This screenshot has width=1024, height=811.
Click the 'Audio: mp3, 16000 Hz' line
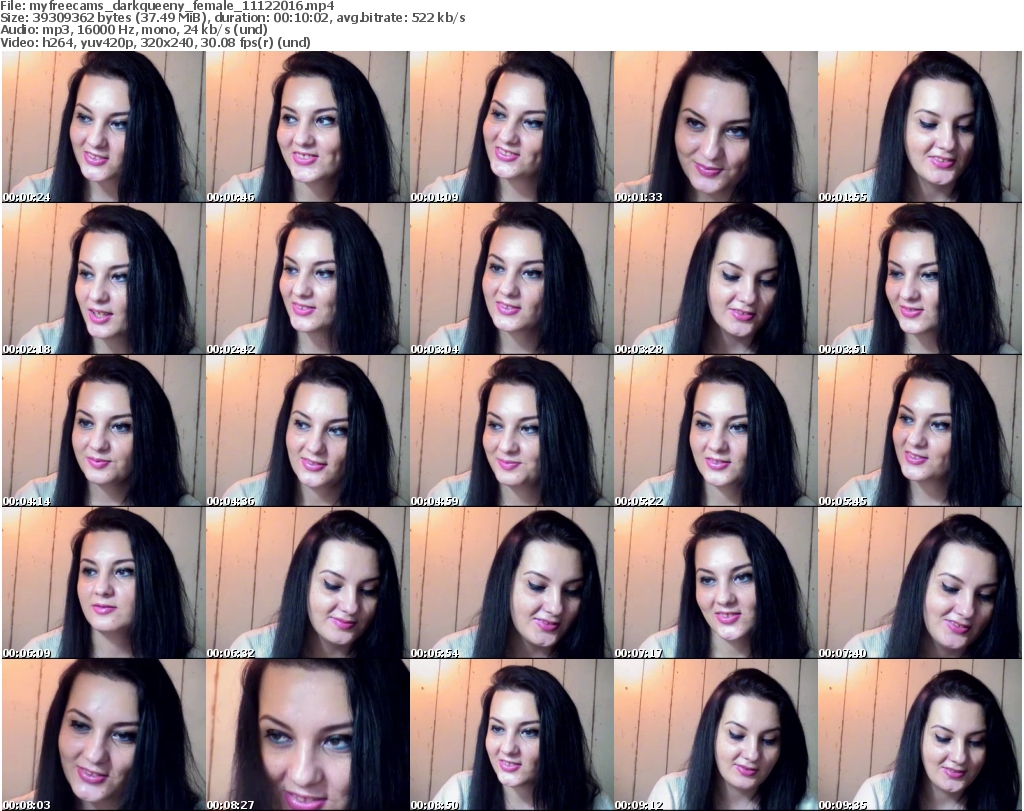(x=134, y=30)
